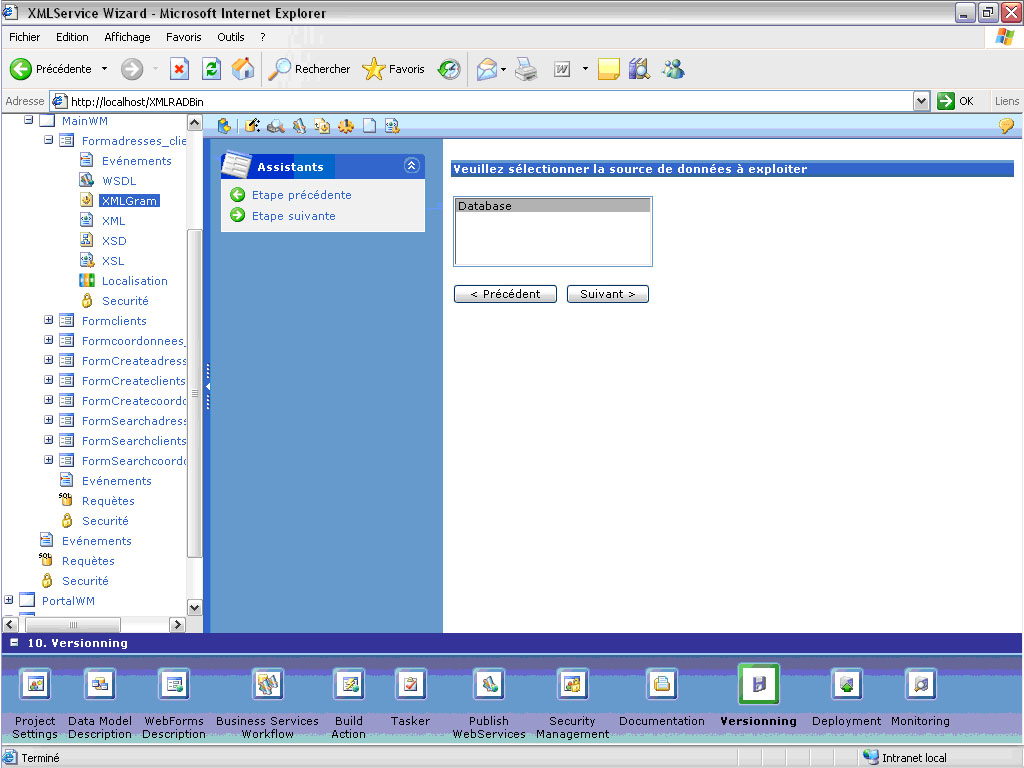The height and width of the screenshot is (768, 1024).
Task: Select the XSD item in the tree
Action: click(x=114, y=241)
